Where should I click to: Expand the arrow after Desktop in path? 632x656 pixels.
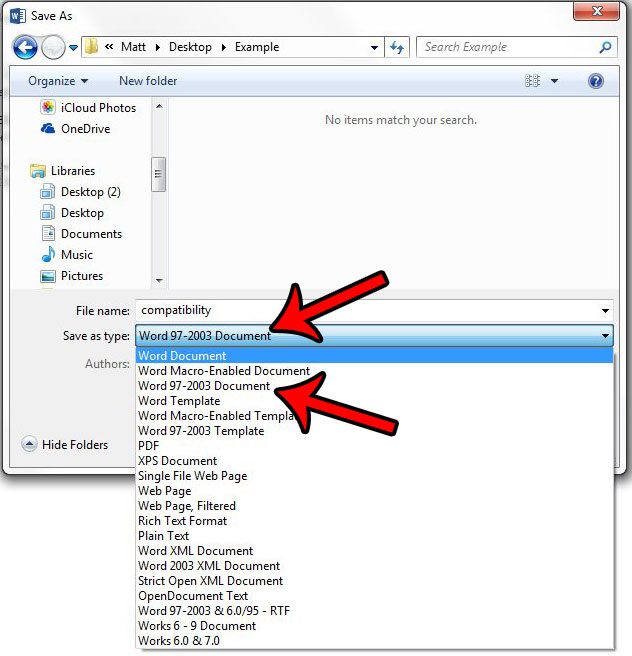pyautogui.click(x=224, y=47)
